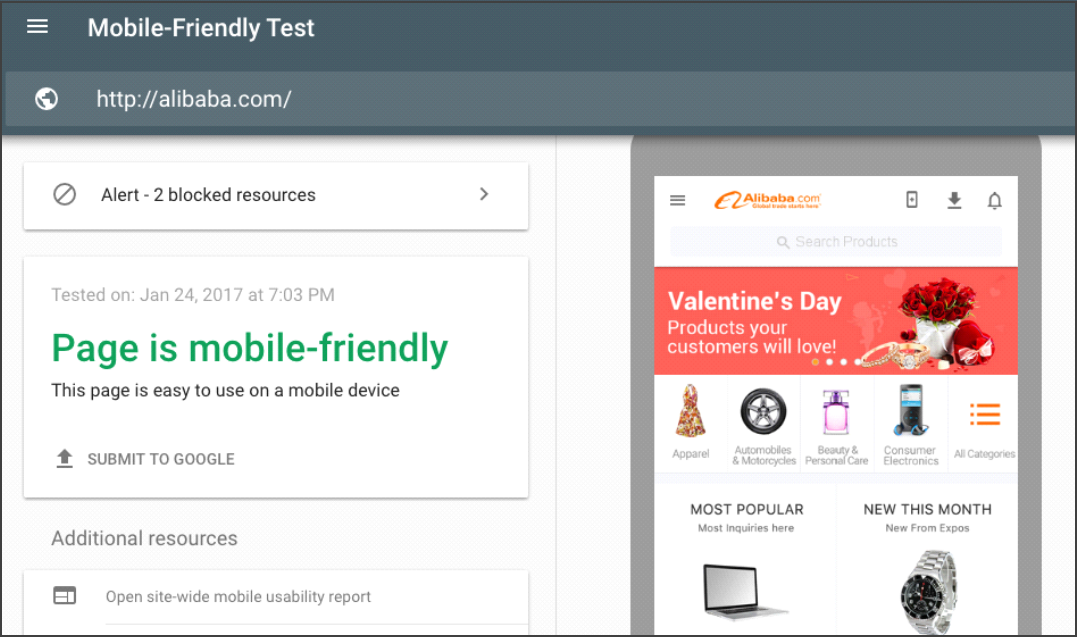This screenshot has height=637, width=1077.
Task: Expand the blocked resources alert chevron
Action: click(x=484, y=194)
